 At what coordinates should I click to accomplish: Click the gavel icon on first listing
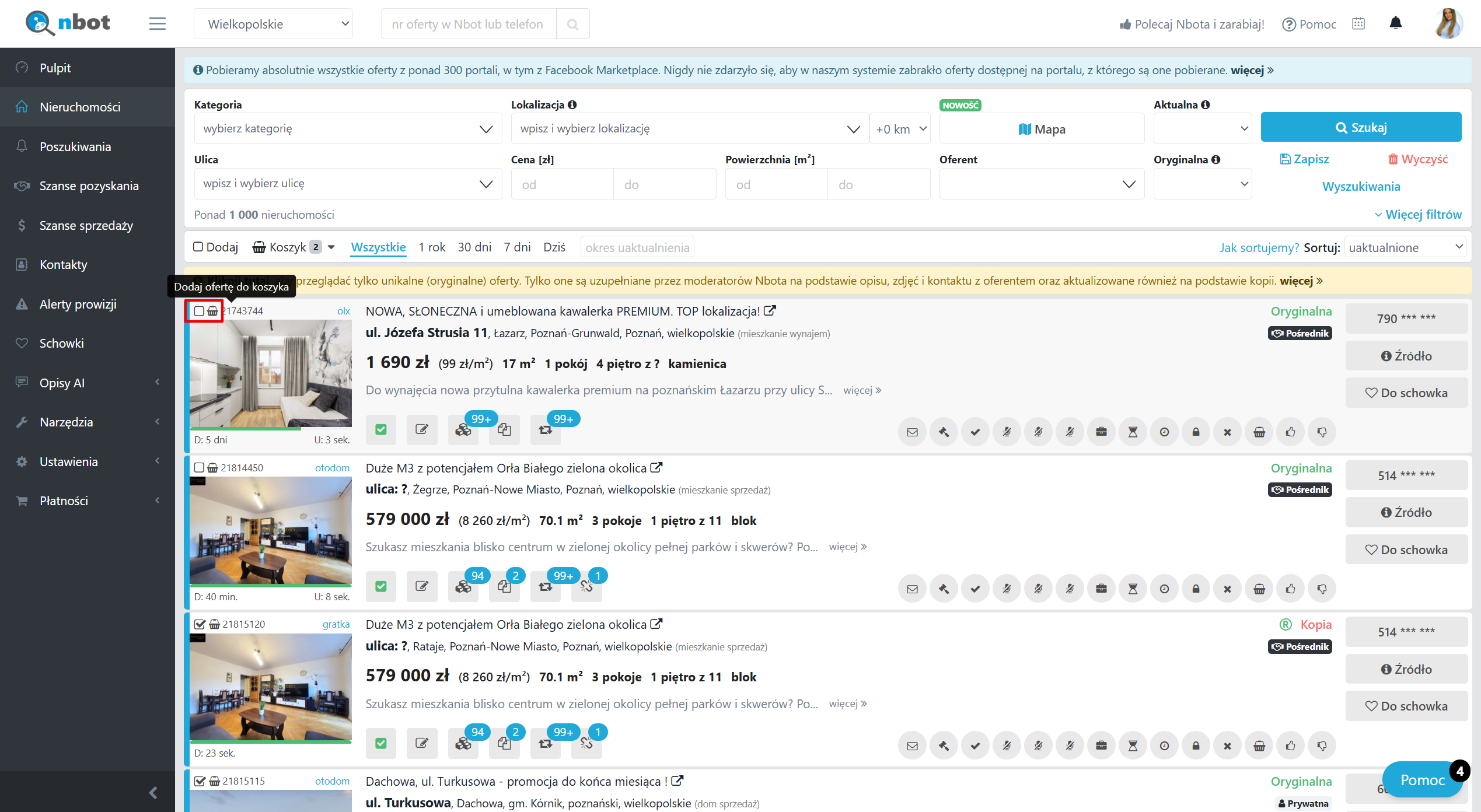point(944,432)
